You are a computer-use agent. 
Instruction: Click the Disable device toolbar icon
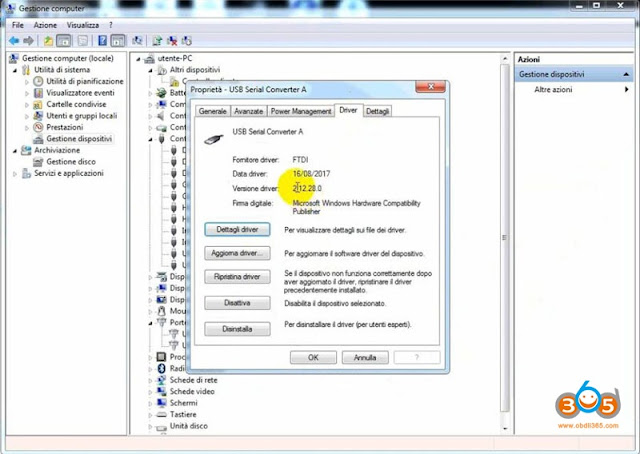(x=187, y=41)
